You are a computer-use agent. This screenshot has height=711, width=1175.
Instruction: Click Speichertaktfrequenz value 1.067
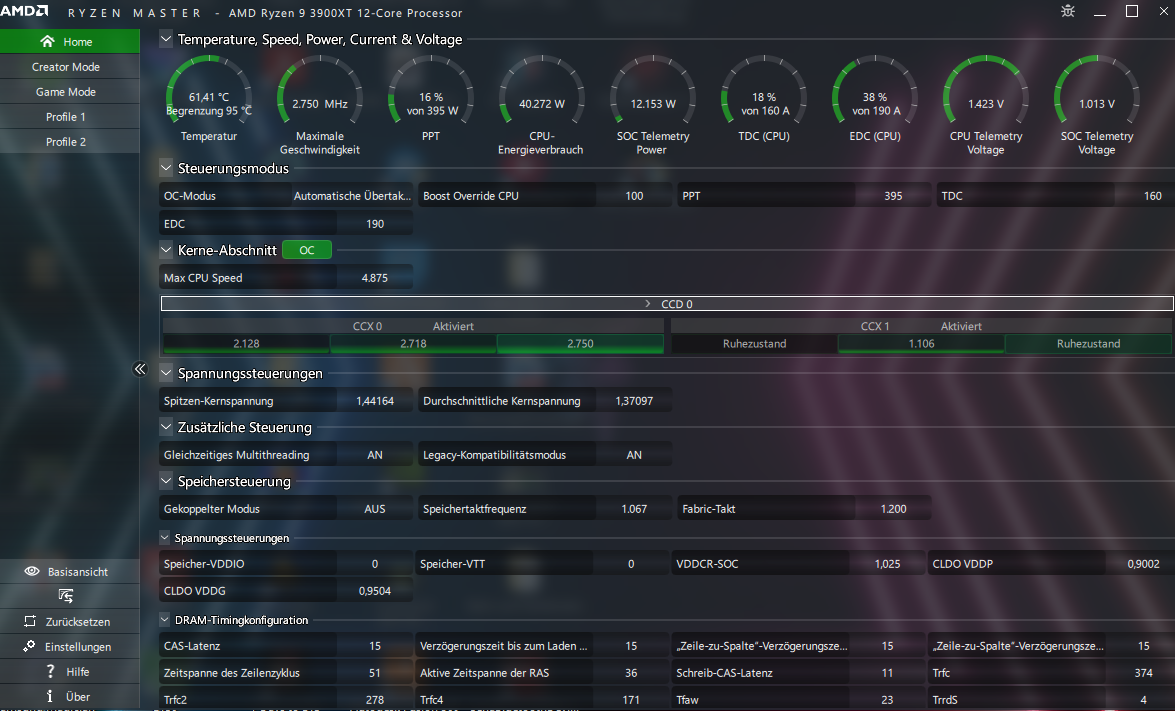point(634,509)
